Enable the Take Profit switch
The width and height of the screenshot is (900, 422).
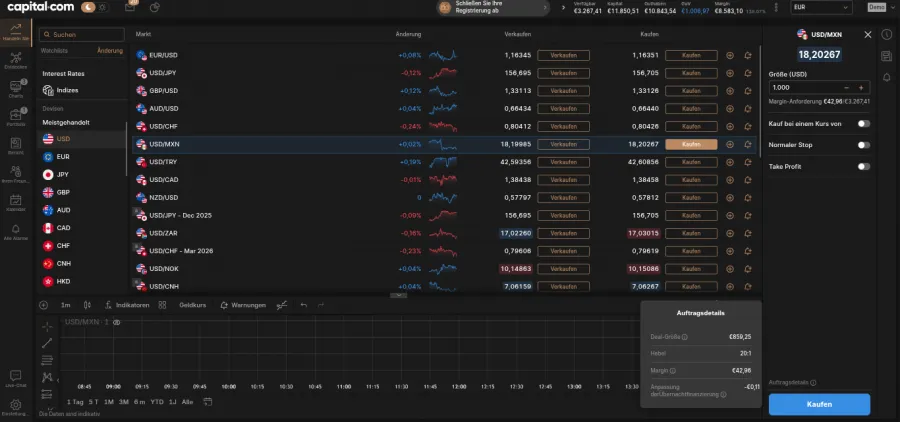coord(863,167)
